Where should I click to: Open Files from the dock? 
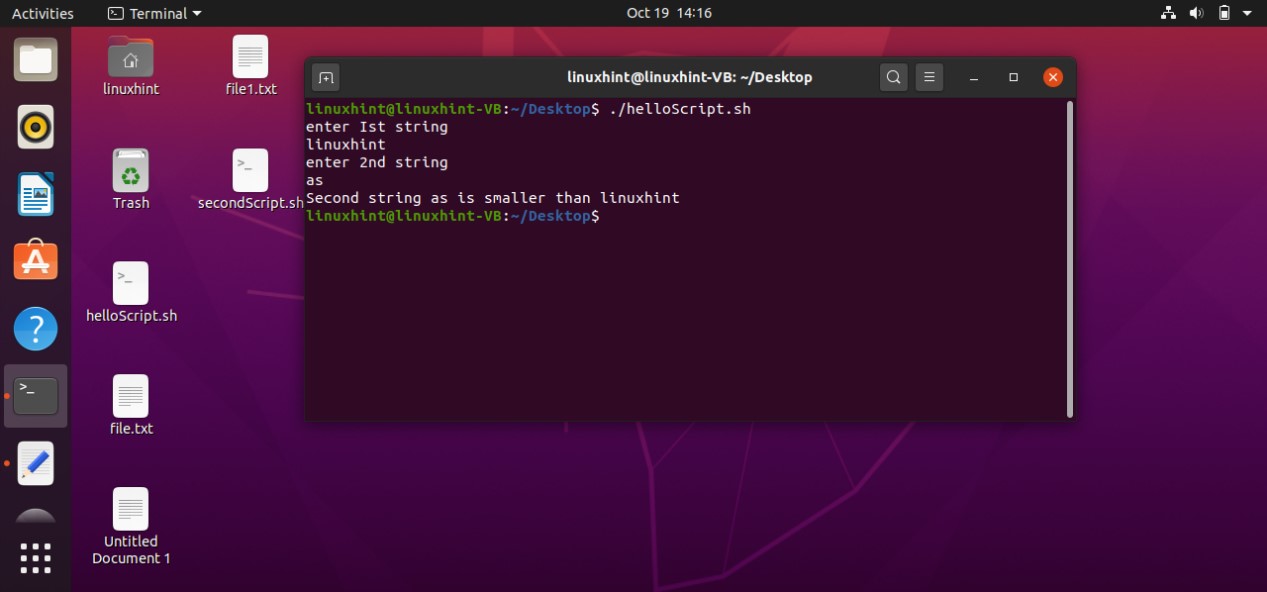point(36,59)
